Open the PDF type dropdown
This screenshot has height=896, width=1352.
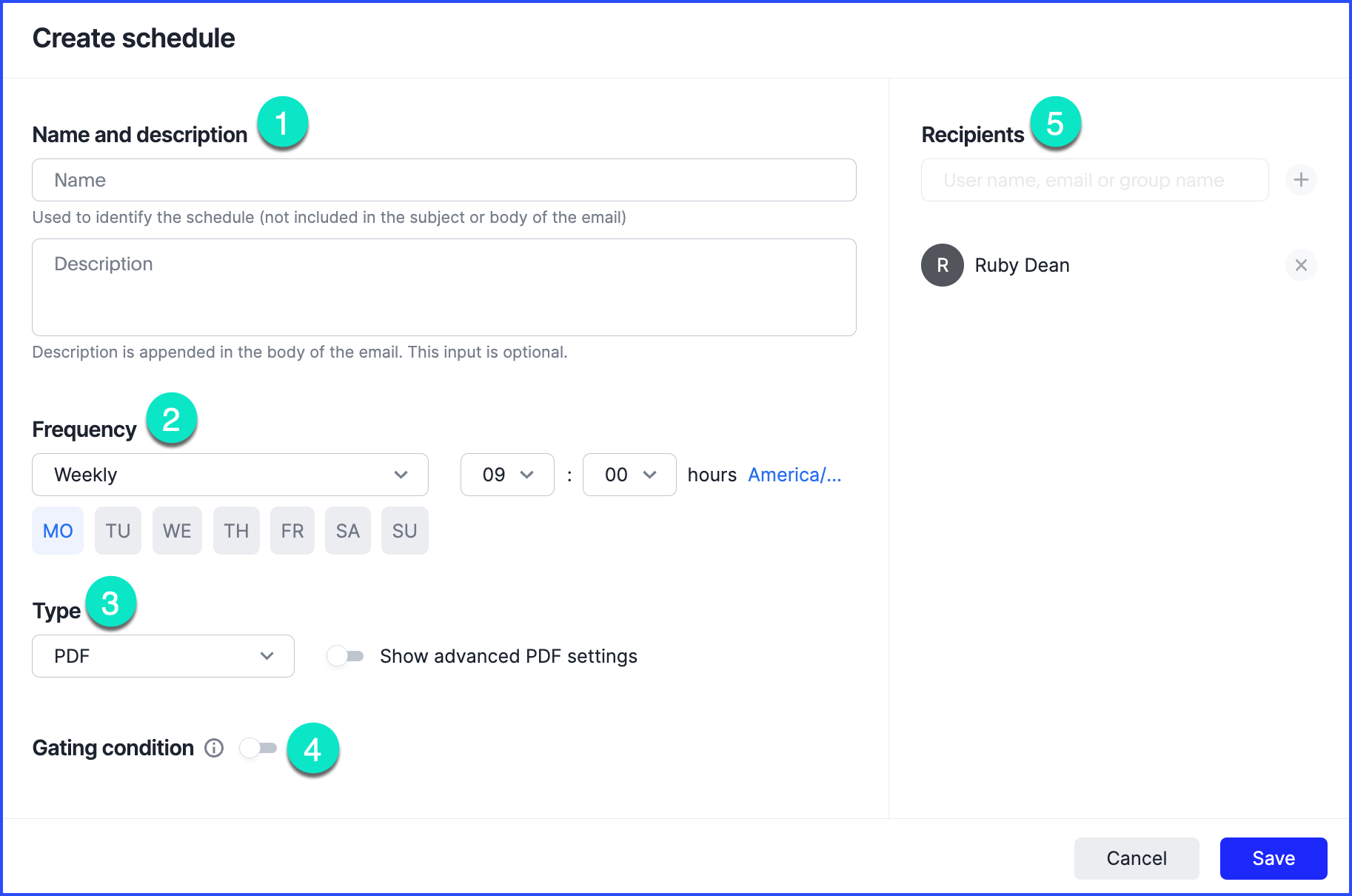[x=163, y=656]
